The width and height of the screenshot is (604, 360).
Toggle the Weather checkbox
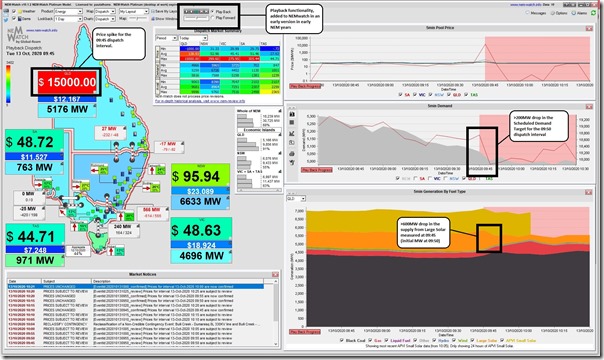(14, 12)
